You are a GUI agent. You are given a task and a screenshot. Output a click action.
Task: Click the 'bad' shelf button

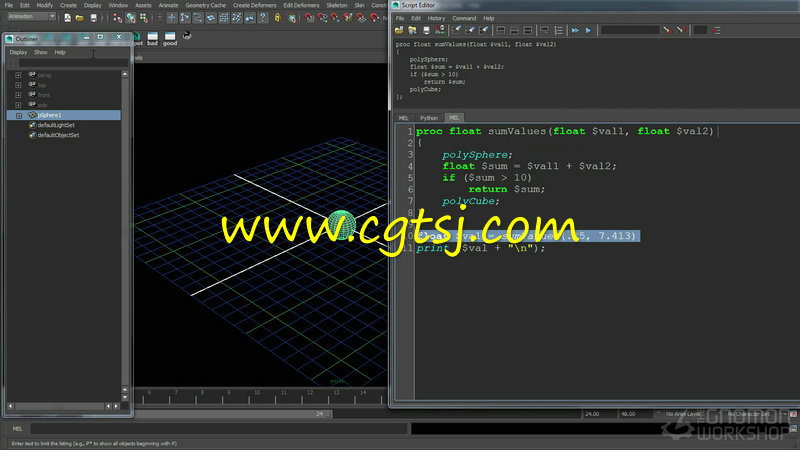(x=152, y=39)
